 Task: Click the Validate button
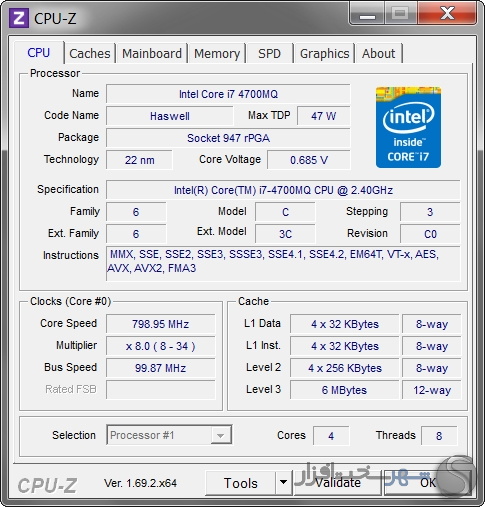337,483
